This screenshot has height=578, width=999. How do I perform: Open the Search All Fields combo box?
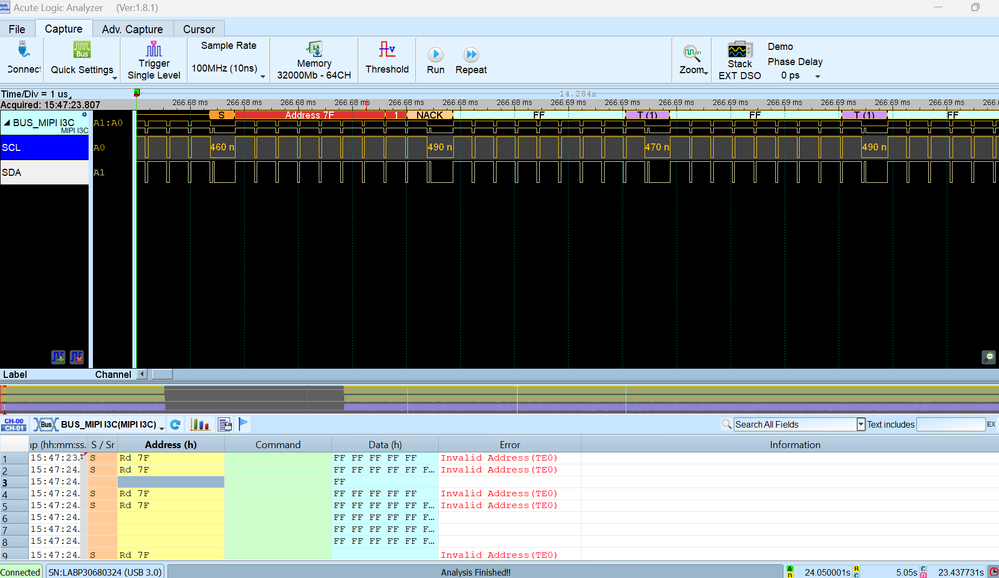click(799, 424)
